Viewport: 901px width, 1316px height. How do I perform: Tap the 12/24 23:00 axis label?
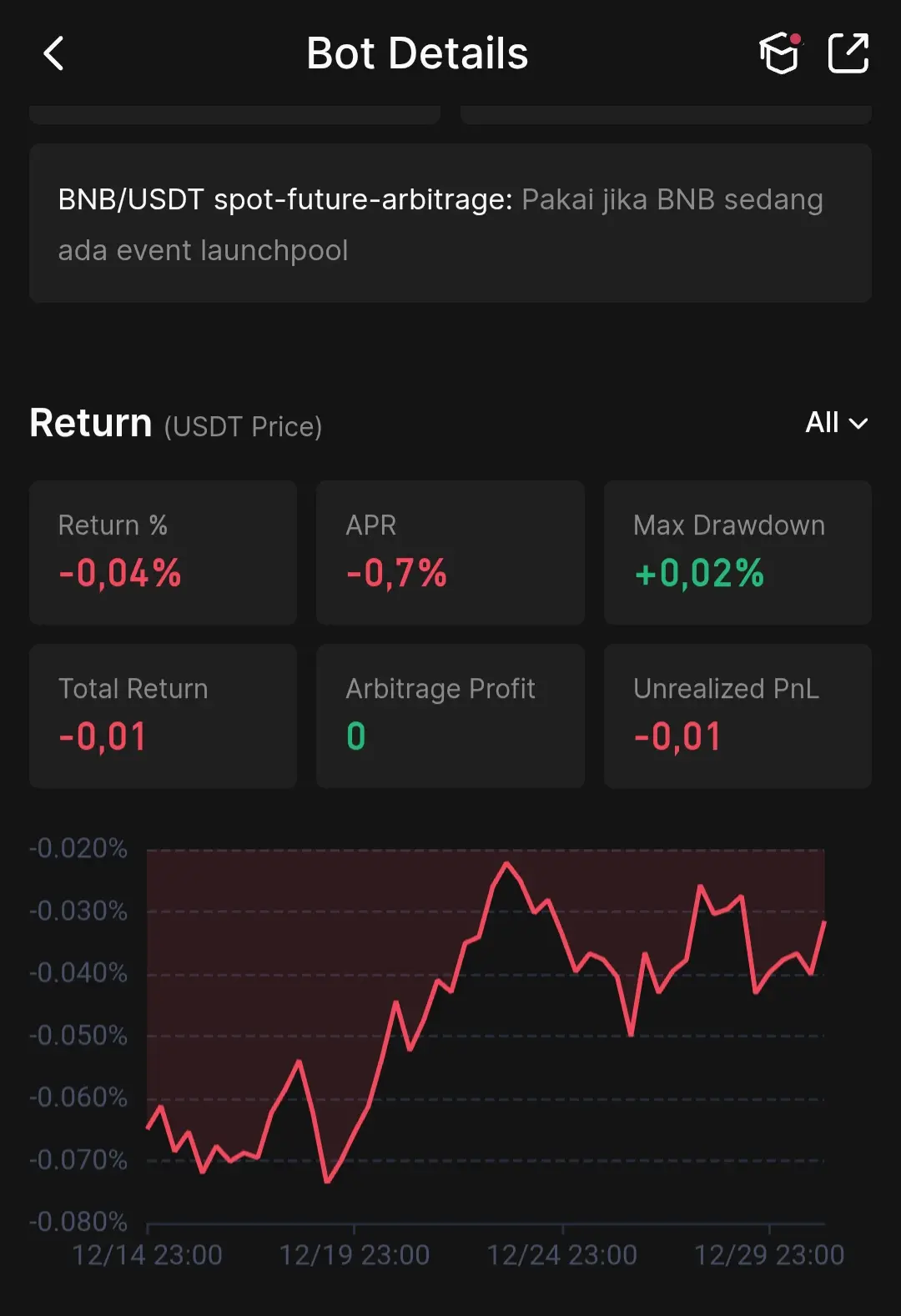(562, 1255)
